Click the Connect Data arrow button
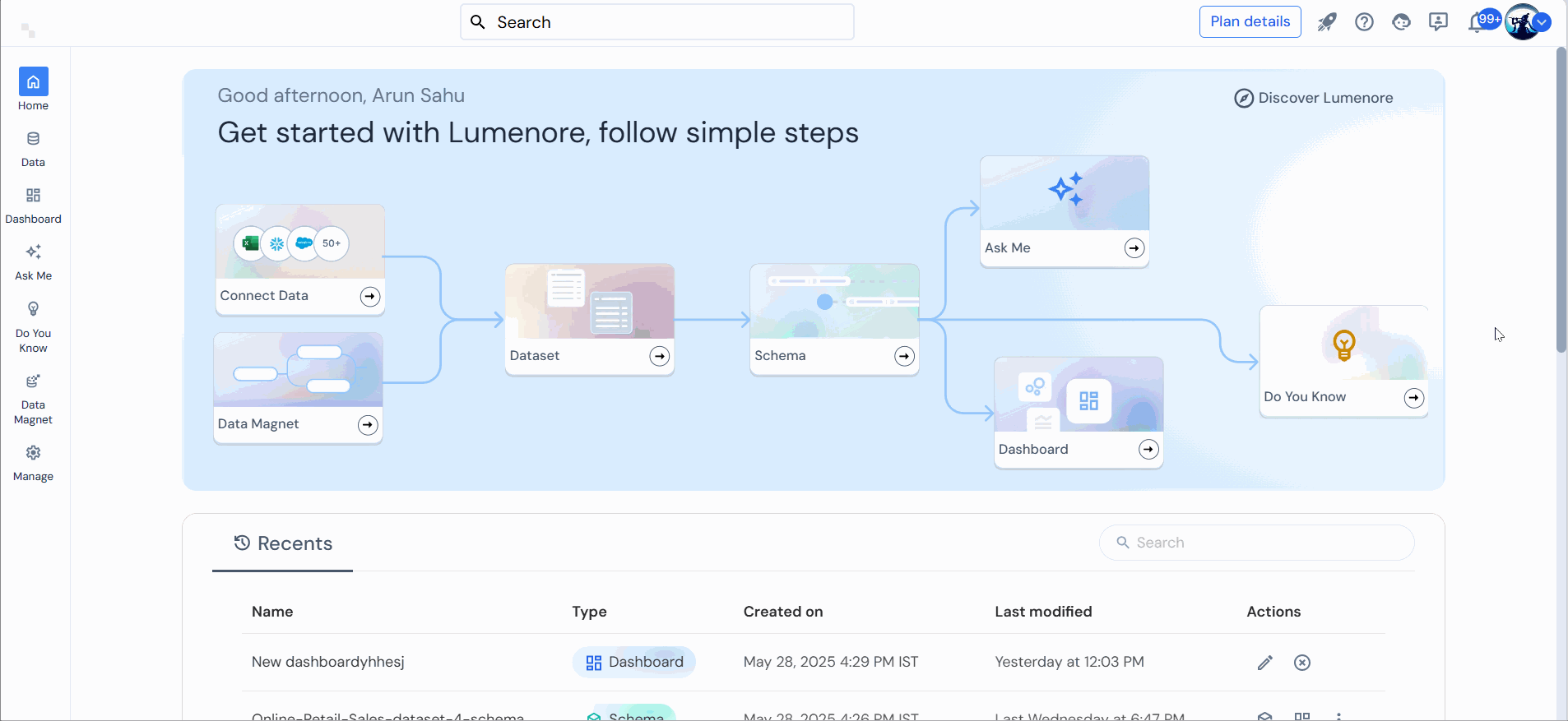This screenshot has height=721, width=1568. [370, 297]
